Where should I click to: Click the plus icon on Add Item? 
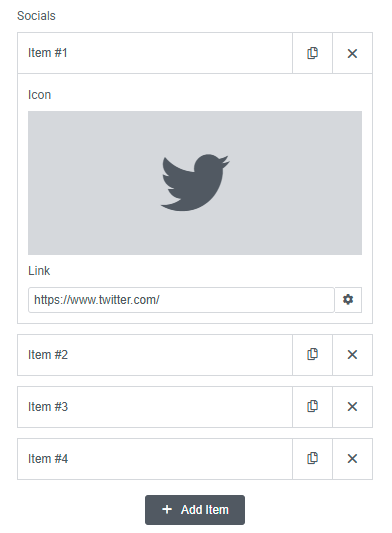point(167,510)
